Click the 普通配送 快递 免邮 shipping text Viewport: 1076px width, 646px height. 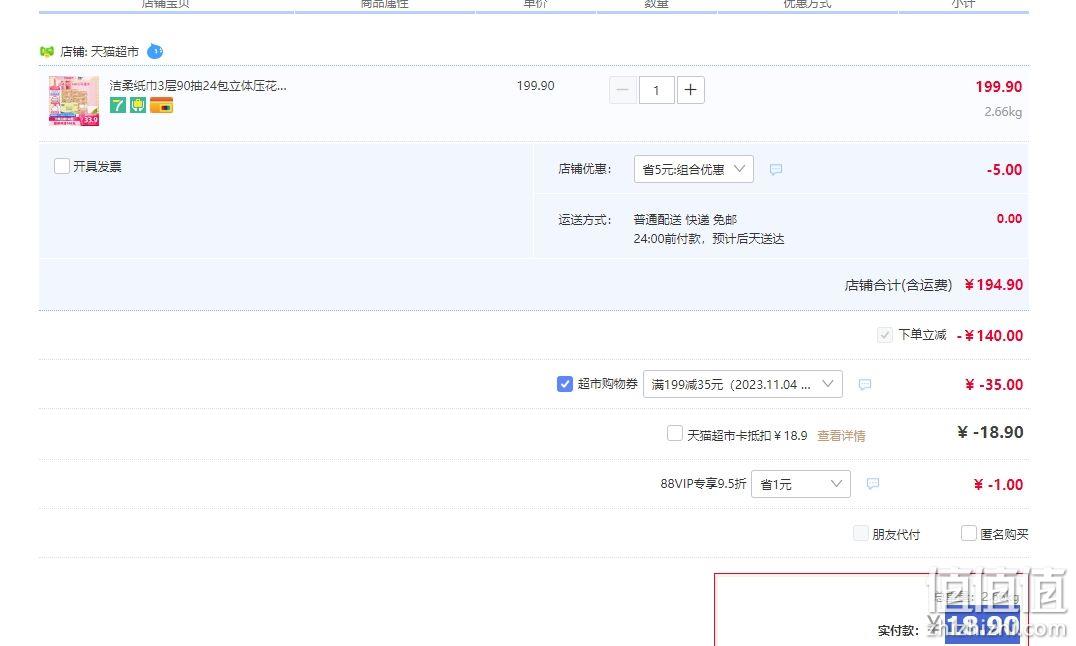click(x=685, y=220)
